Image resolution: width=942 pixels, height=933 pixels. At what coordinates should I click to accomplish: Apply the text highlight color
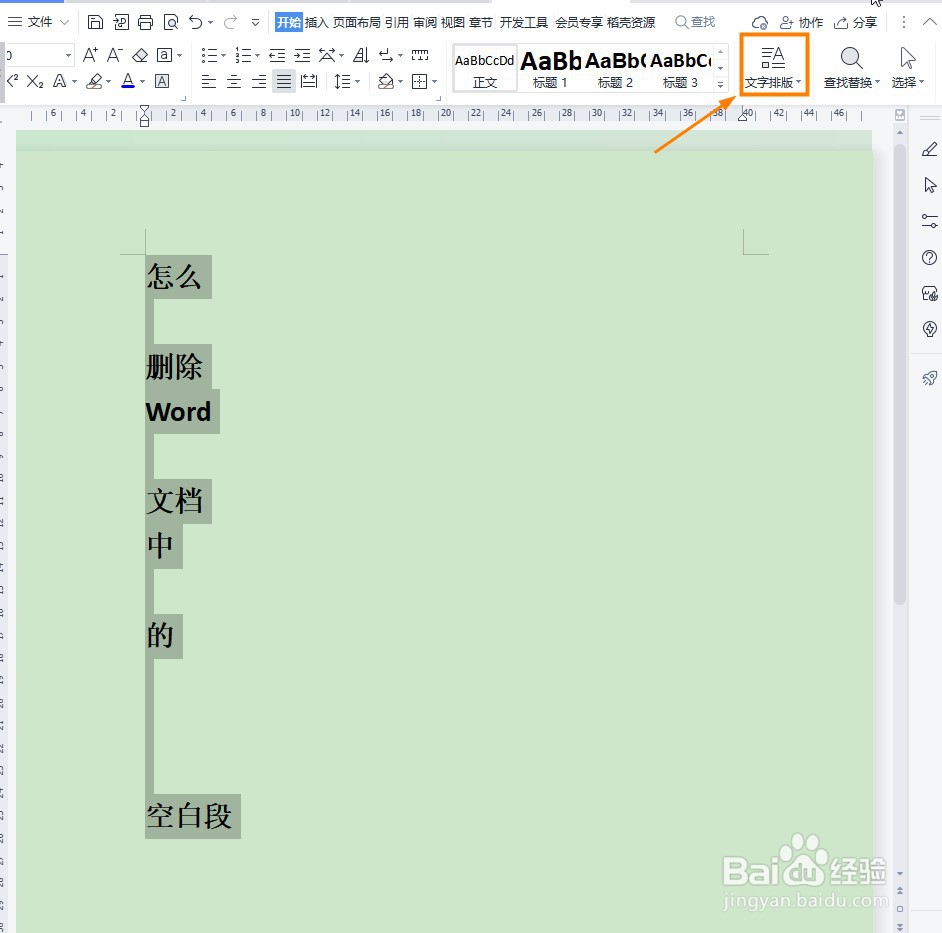(94, 81)
